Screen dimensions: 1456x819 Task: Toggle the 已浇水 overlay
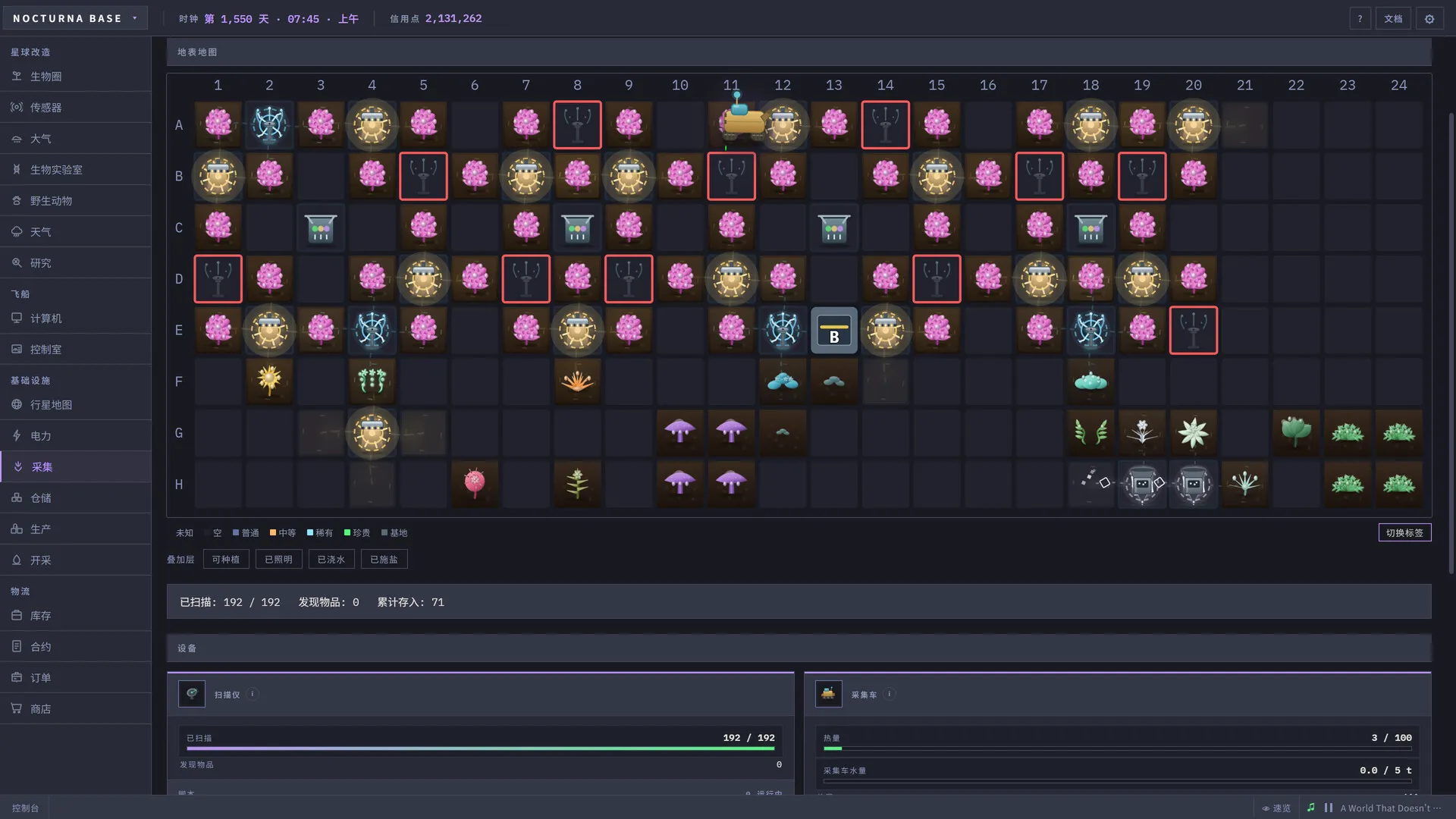tap(331, 560)
